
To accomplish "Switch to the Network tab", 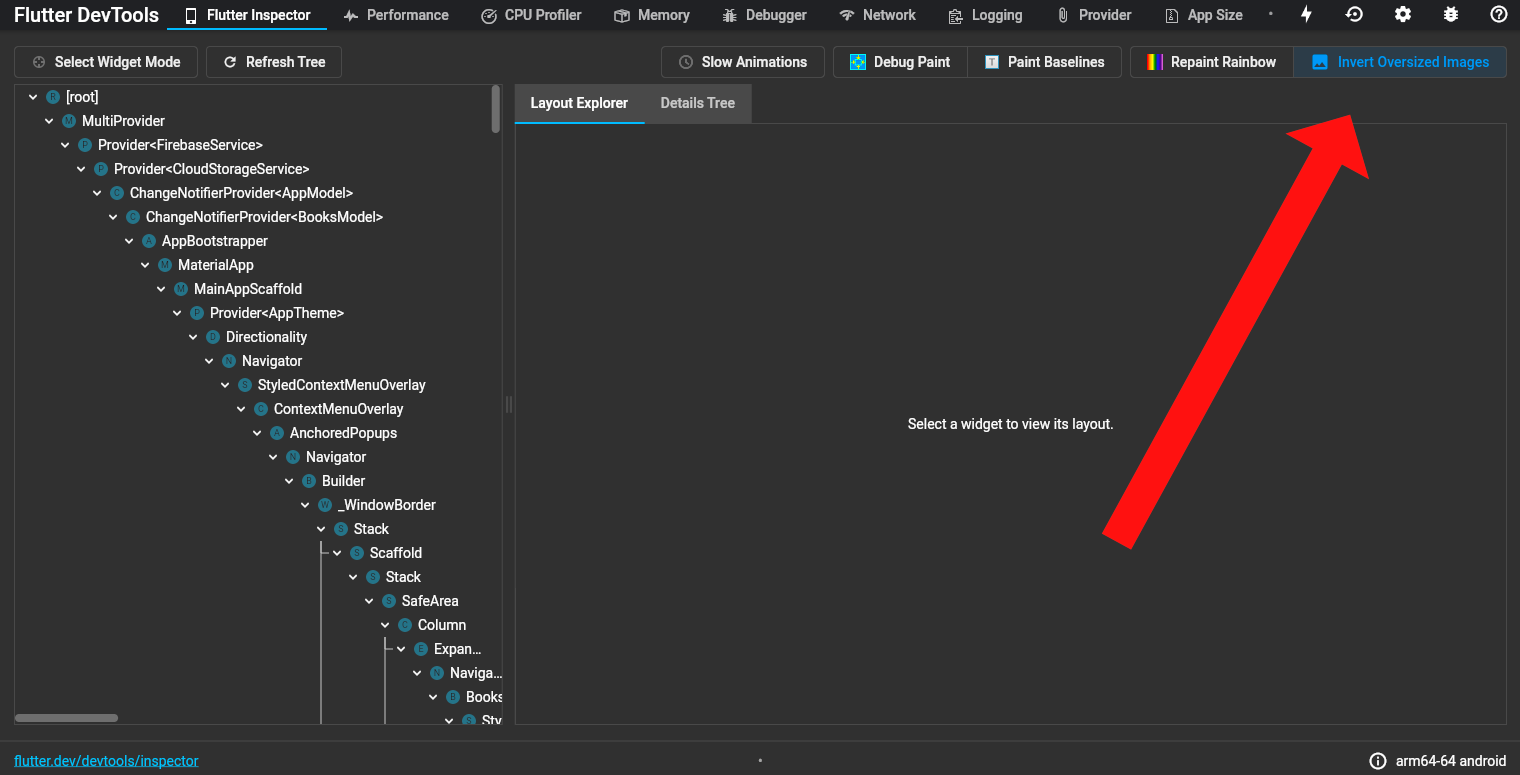I will pyautogui.click(x=877, y=15).
